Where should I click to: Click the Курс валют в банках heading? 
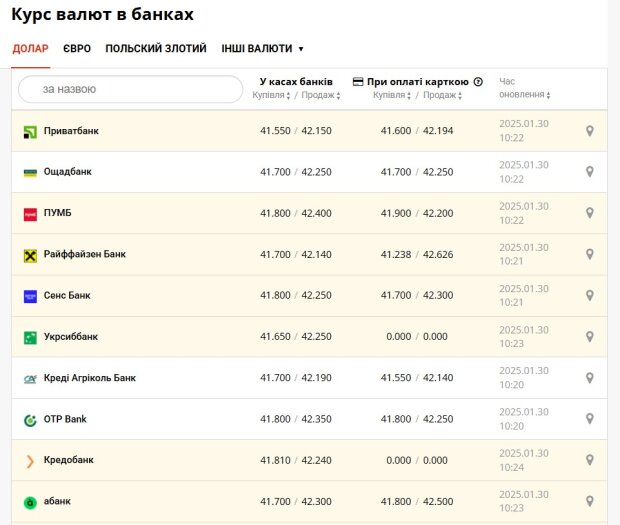tap(102, 15)
